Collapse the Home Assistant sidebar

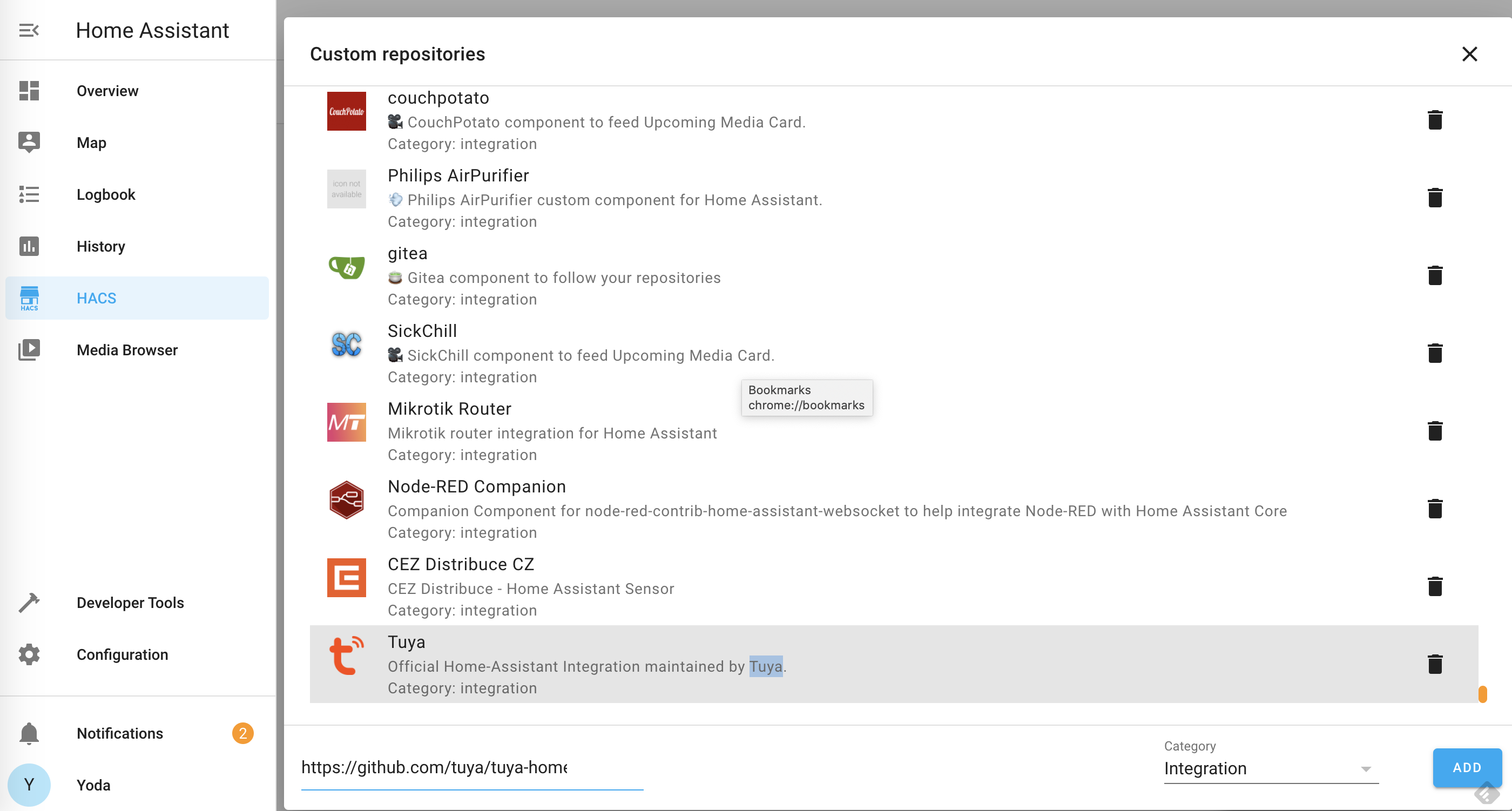pos(29,31)
